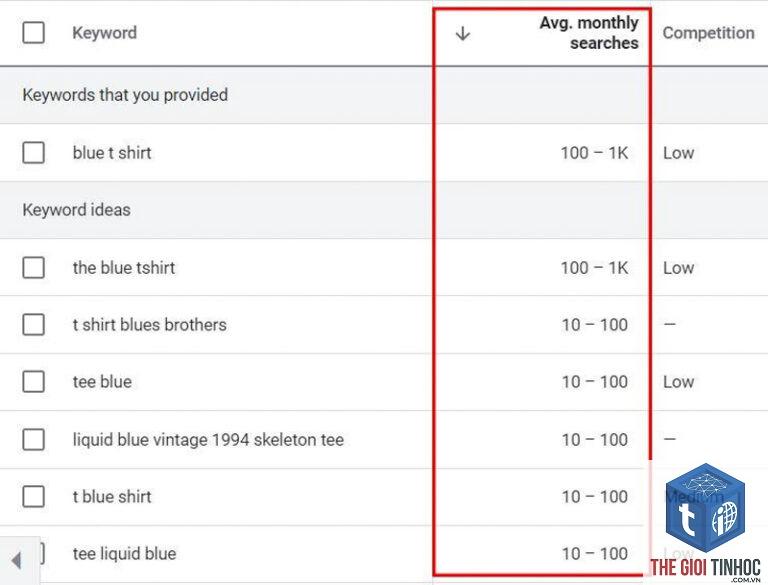Click the blue t shirt keyword text
Screen dimensions: 768x585
tap(112, 152)
